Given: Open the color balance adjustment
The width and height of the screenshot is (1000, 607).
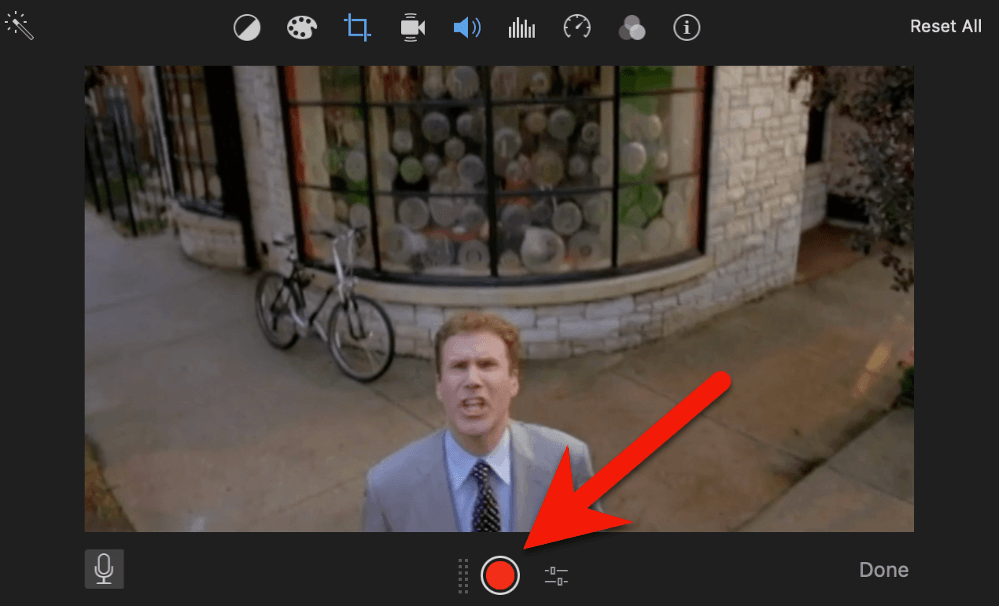Looking at the screenshot, I should [247, 28].
